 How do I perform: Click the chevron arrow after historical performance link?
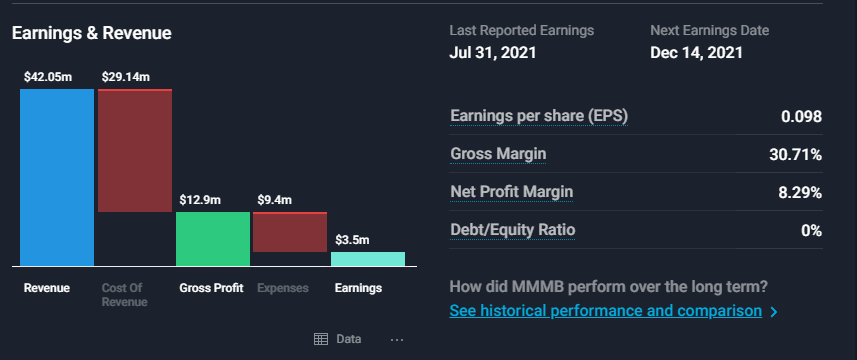[773, 312]
